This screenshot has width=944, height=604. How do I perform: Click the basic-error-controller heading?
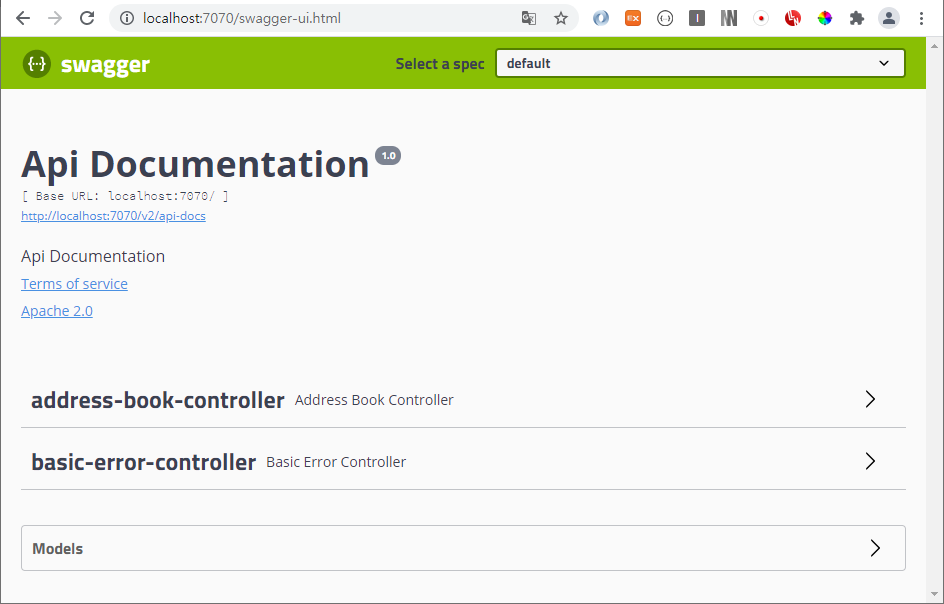(143, 462)
